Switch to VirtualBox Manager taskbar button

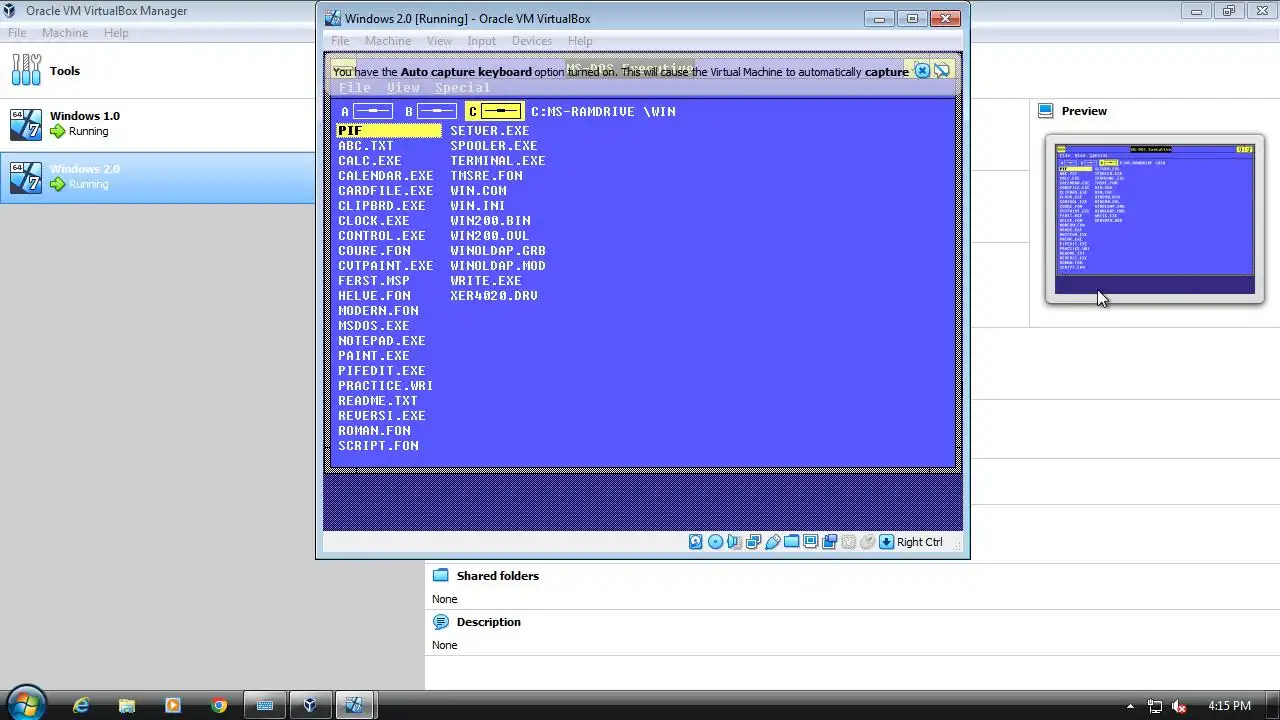coord(310,705)
